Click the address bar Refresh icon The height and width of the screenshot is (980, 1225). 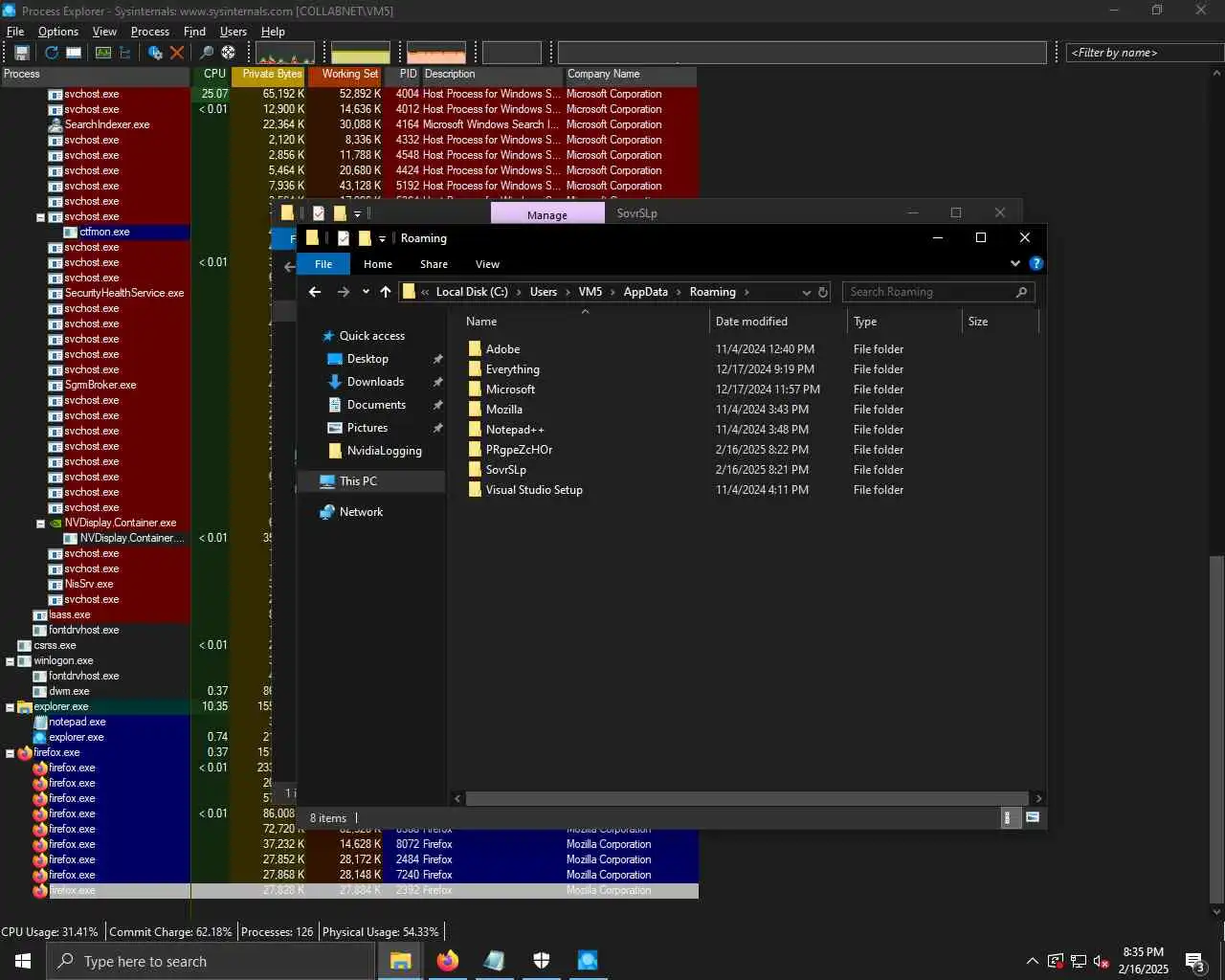pos(823,292)
